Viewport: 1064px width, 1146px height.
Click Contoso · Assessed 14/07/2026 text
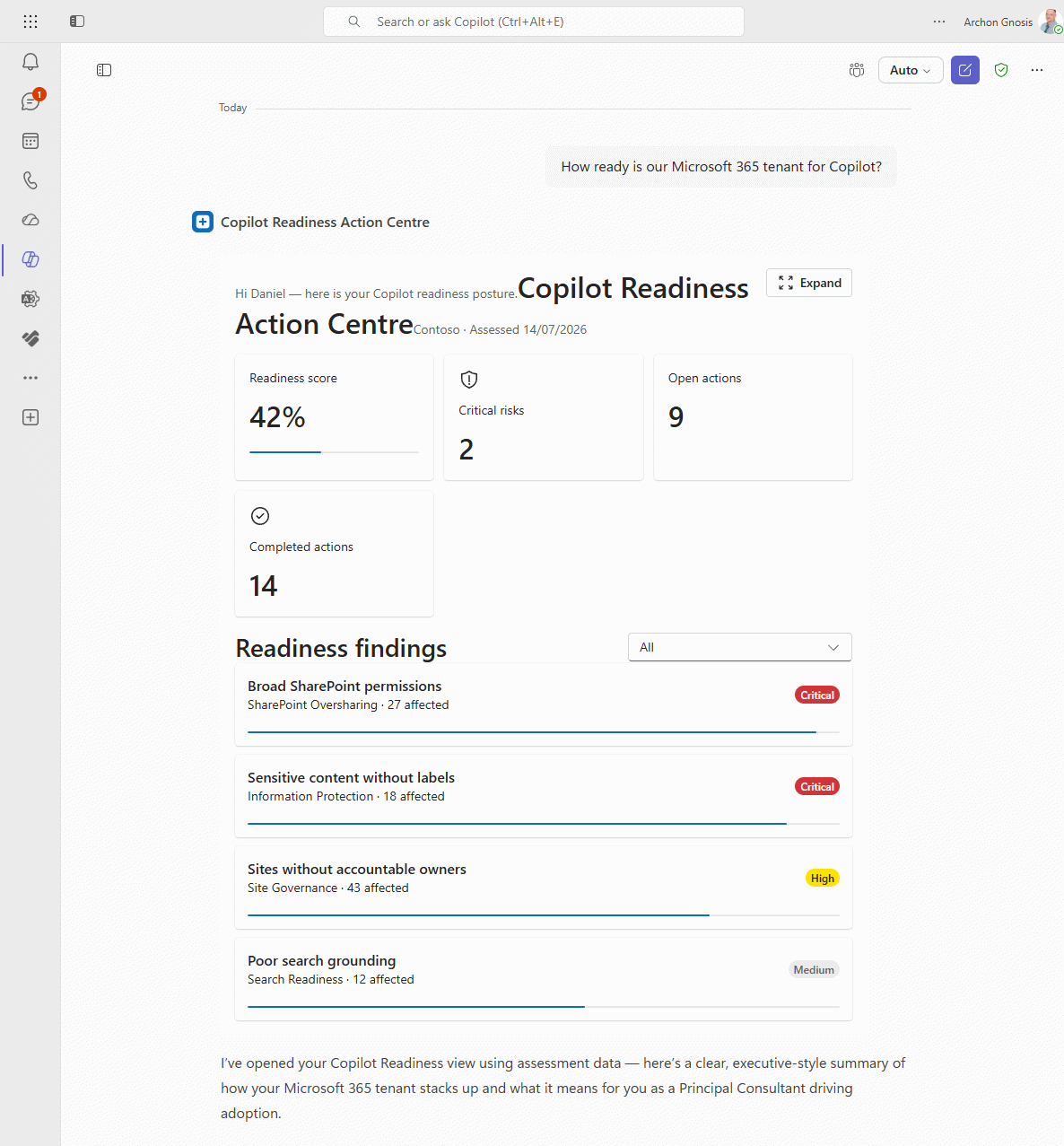501,329
